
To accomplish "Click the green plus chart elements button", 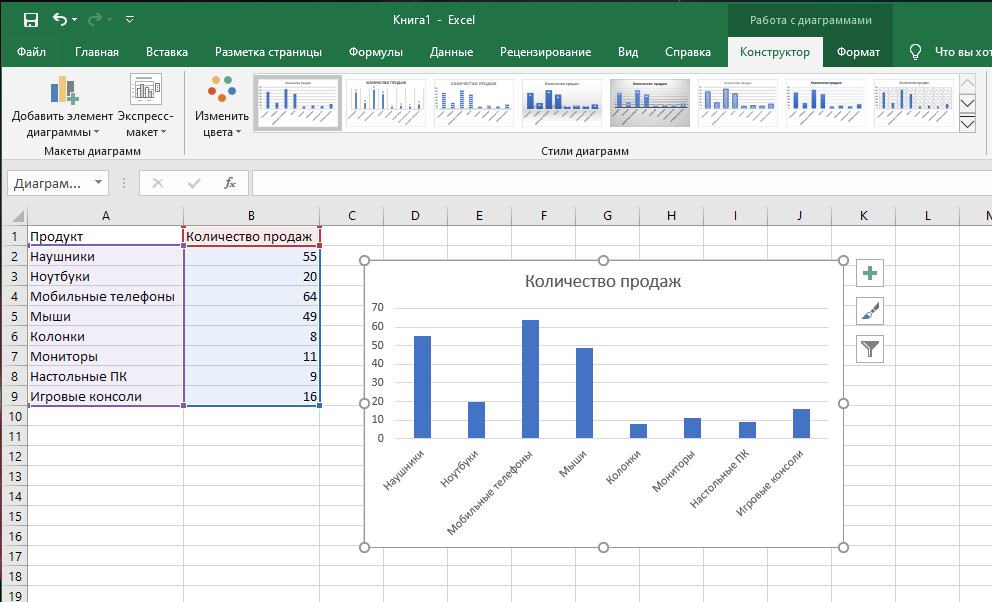I will (x=870, y=274).
